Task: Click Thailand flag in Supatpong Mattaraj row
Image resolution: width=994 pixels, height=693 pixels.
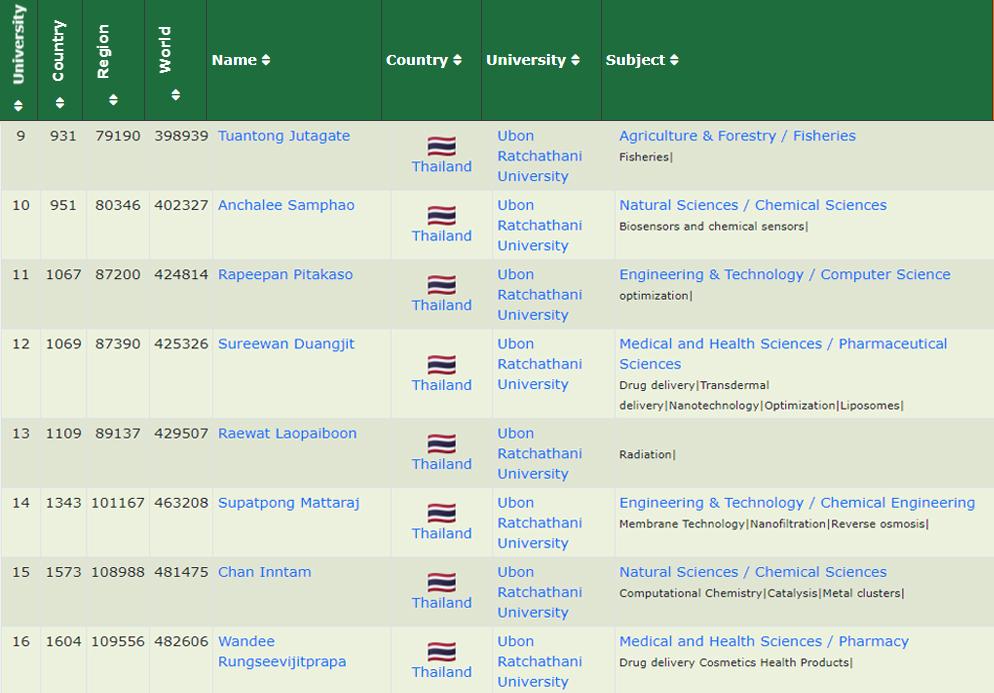Action: click(441, 512)
